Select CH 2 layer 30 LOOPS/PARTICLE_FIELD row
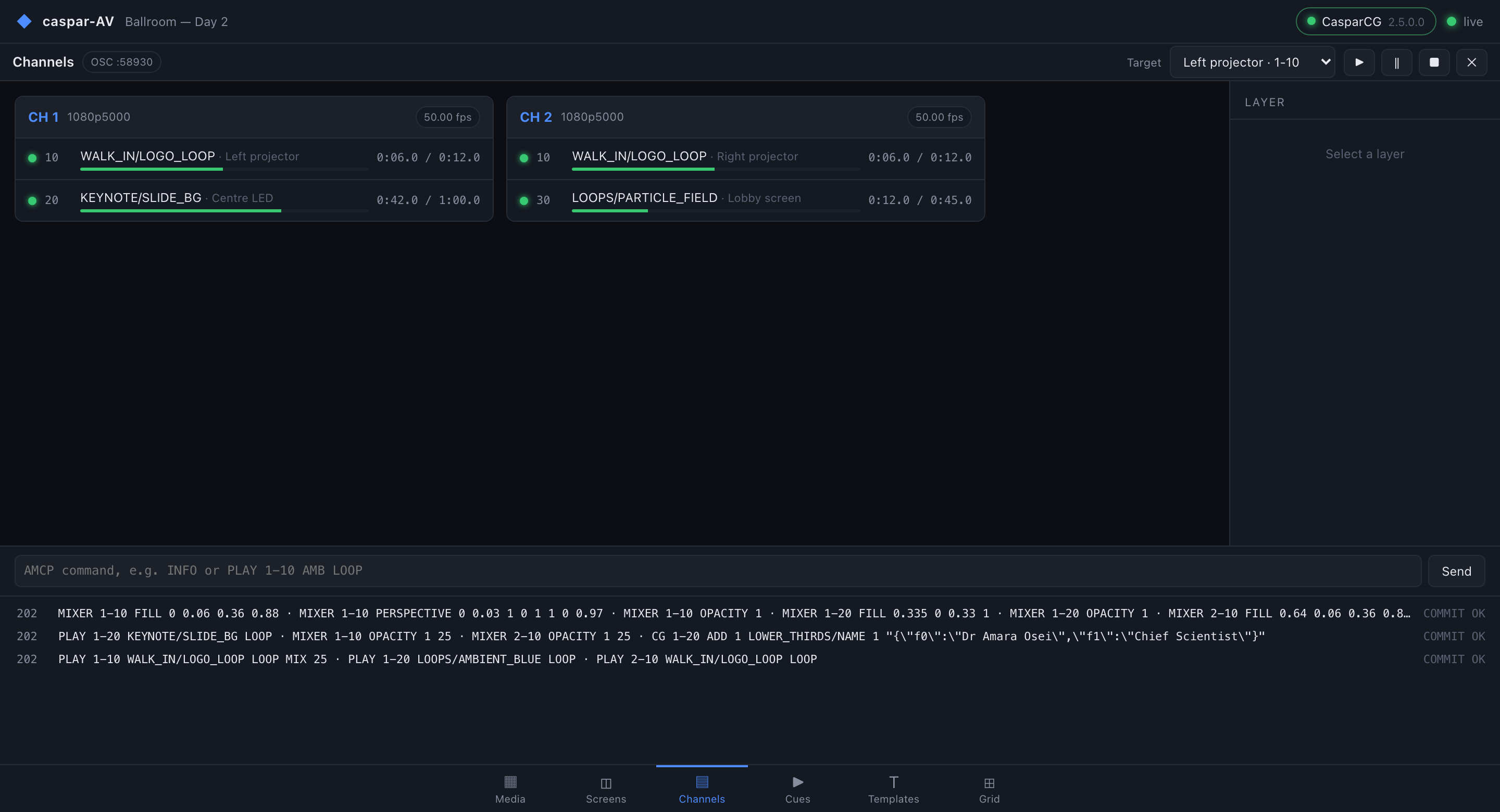This screenshot has width=1500, height=812. pos(745,200)
